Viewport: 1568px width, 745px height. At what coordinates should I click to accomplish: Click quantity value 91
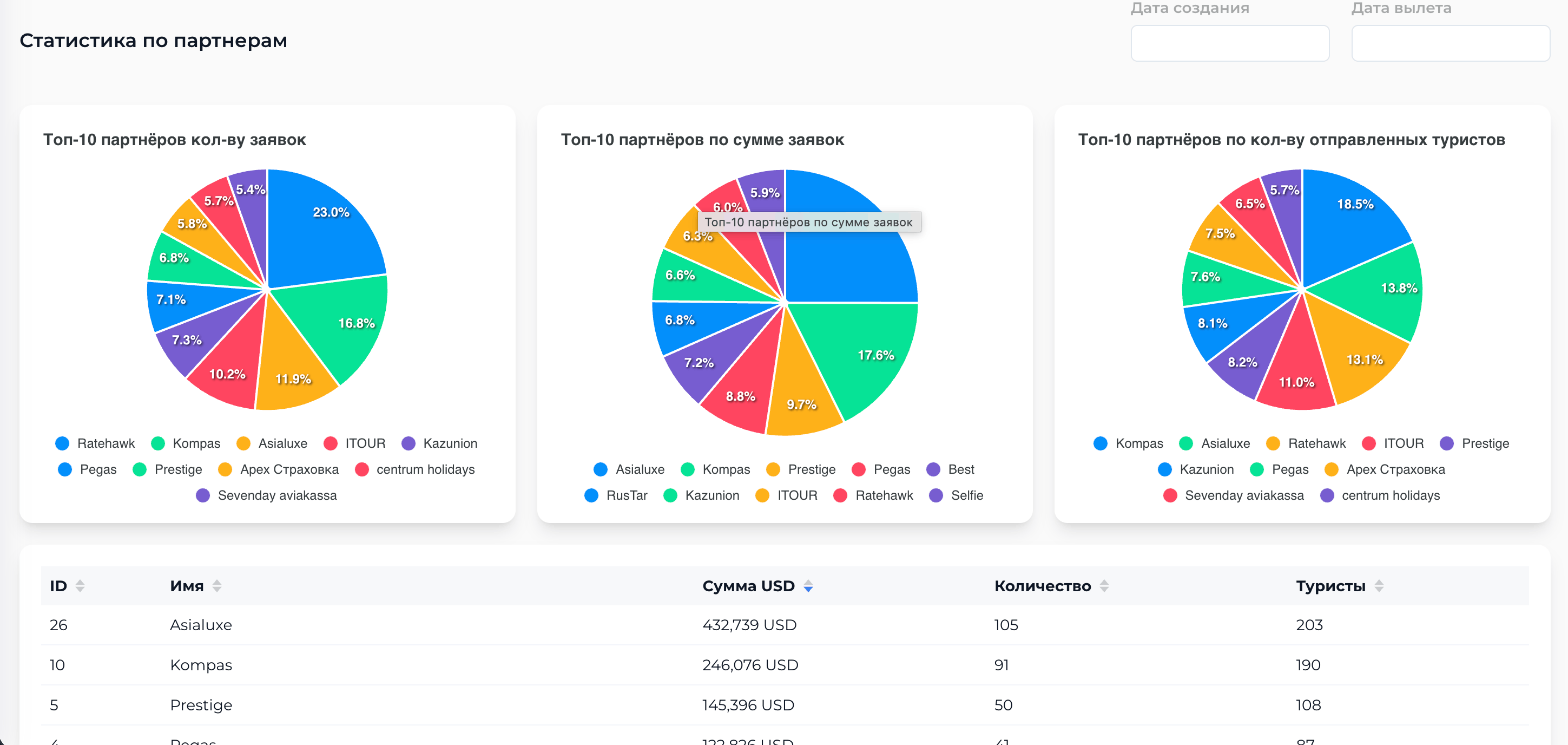point(1002,665)
